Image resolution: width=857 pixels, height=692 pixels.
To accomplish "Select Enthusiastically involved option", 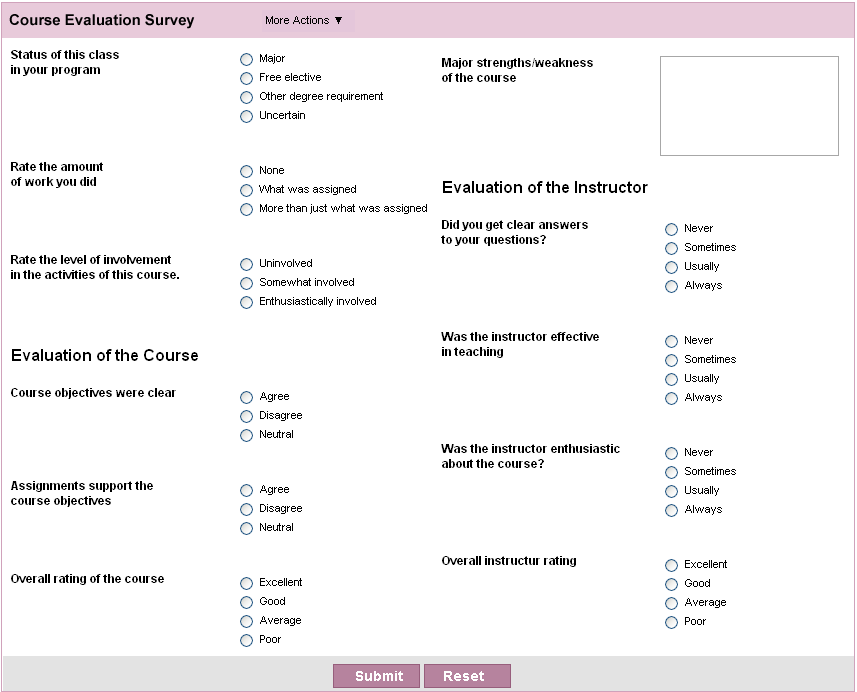I will (247, 303).
